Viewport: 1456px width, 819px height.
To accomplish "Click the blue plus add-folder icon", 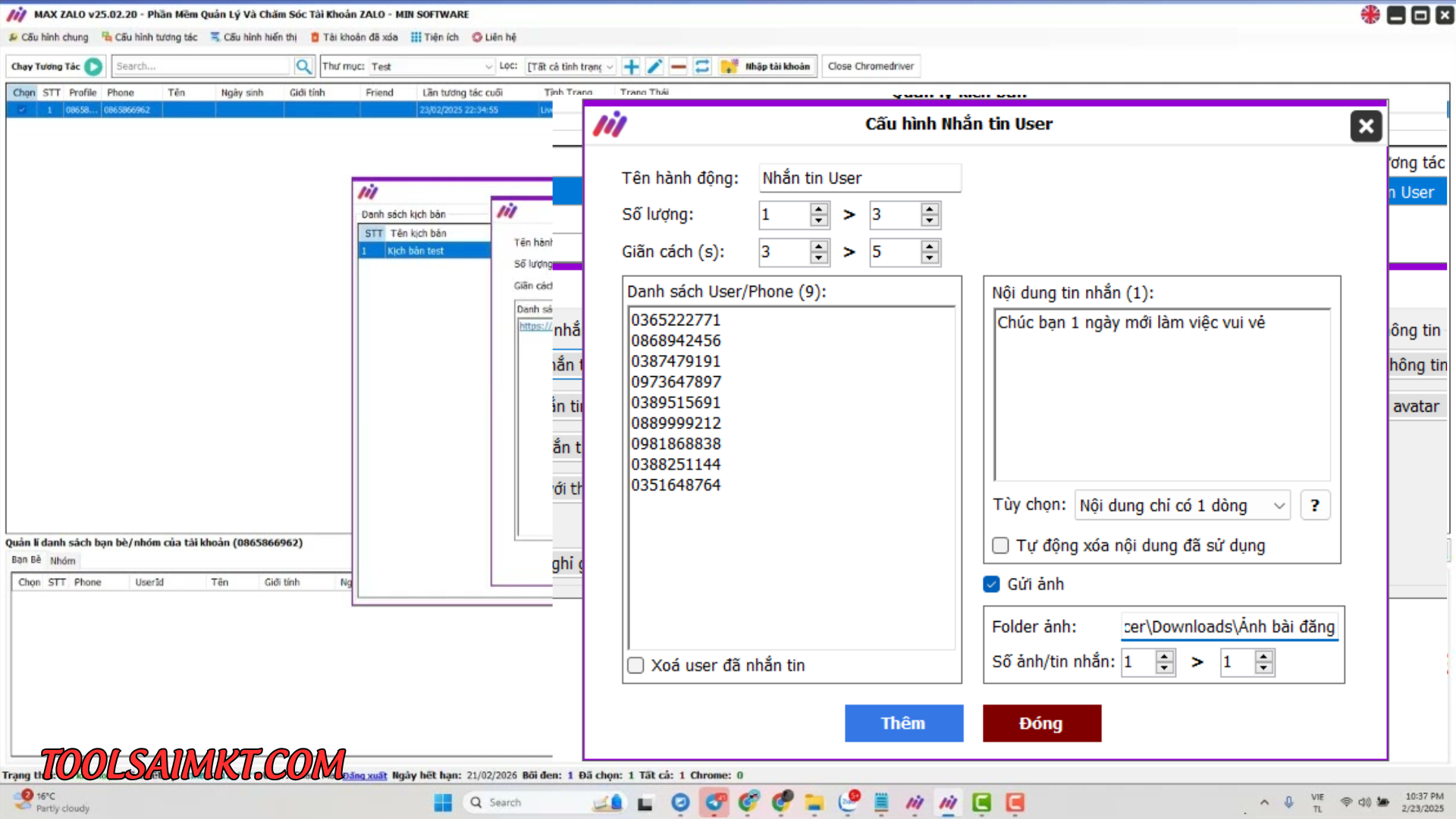I will pyautogui.click(x=631, y=67).
